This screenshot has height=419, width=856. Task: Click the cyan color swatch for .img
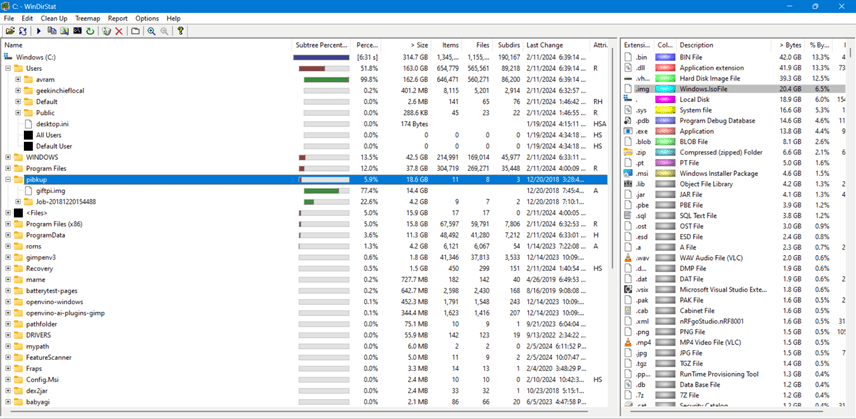[x=665, y=89]
